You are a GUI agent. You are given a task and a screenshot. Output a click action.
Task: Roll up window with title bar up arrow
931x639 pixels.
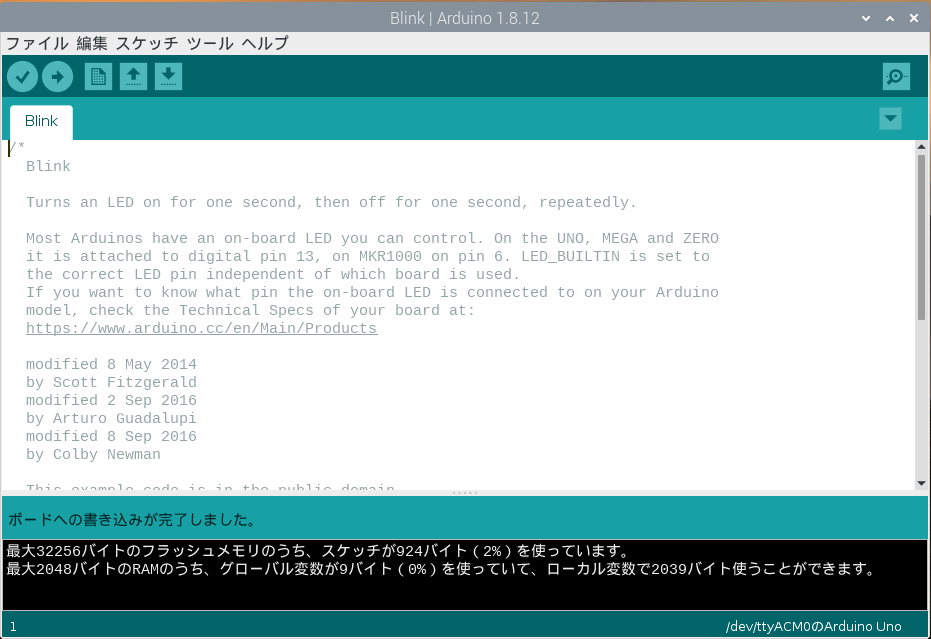[x=890, y=18]
